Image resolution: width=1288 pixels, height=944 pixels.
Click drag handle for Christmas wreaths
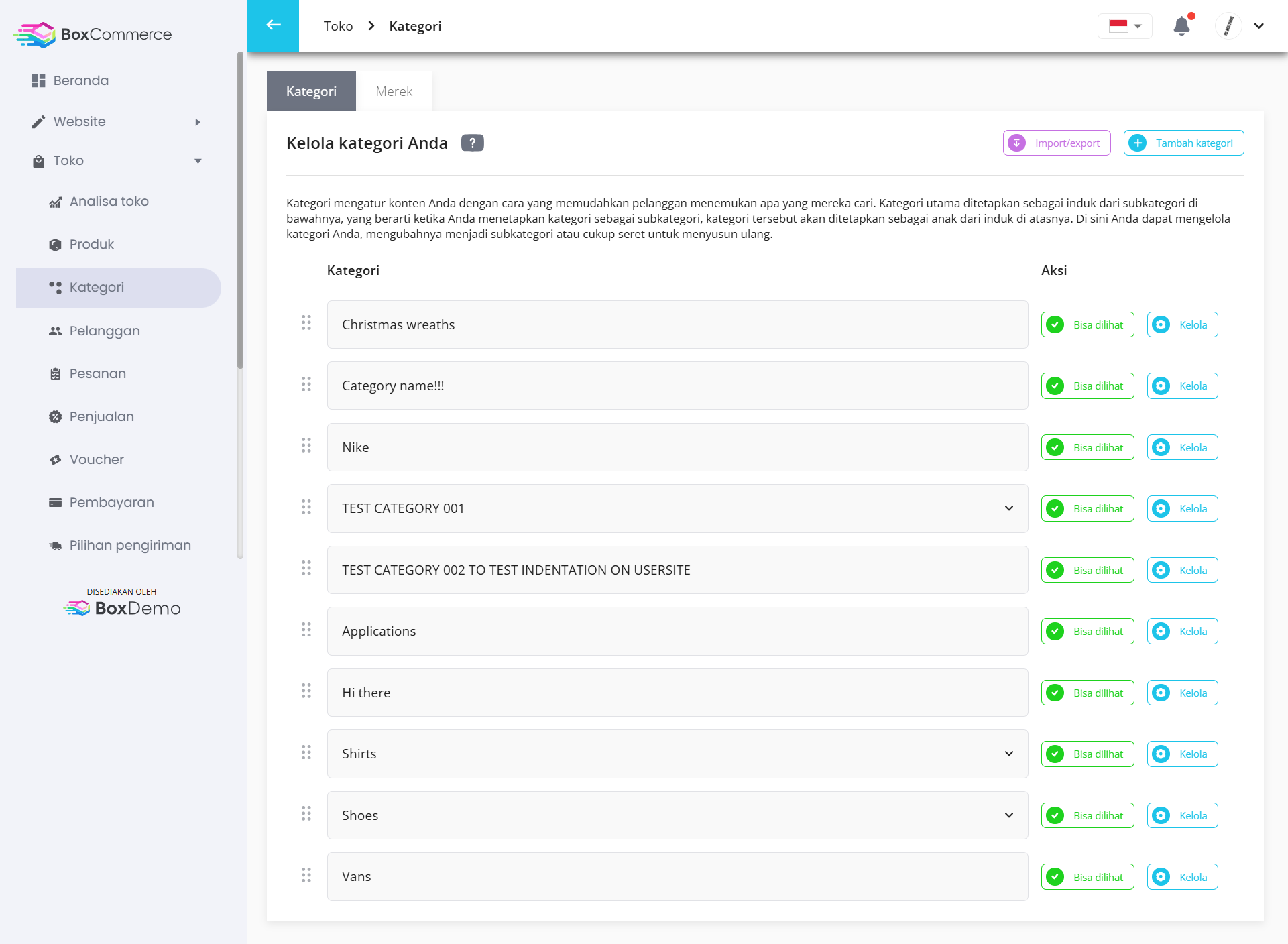tap(306, 324)
